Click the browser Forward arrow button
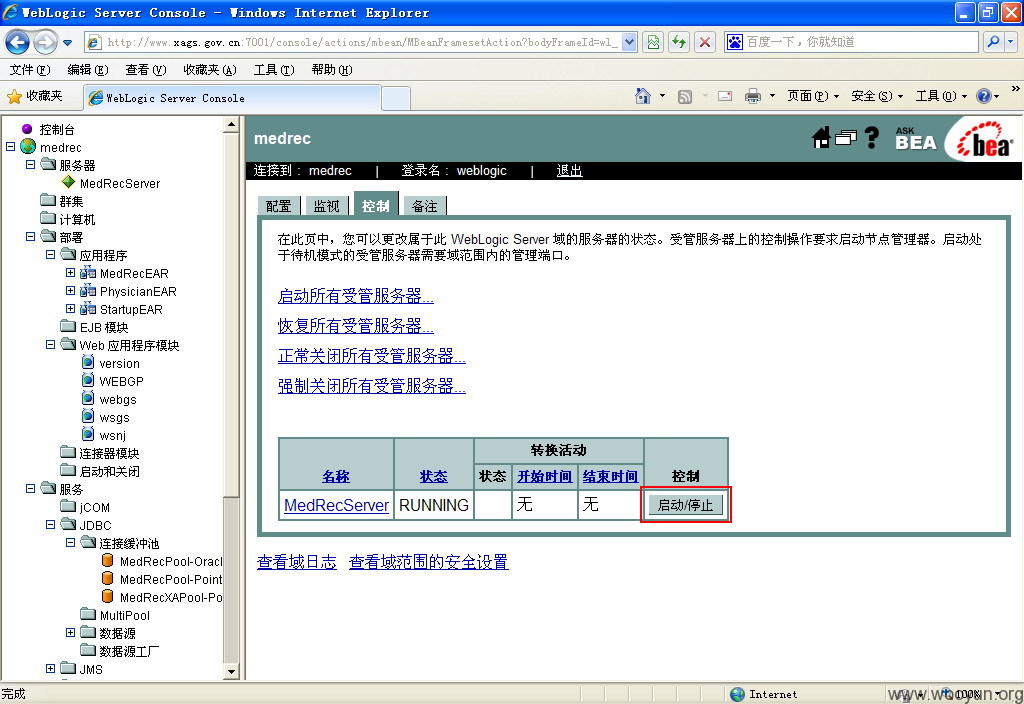The image size is (1024, 704). pos(44,42)
